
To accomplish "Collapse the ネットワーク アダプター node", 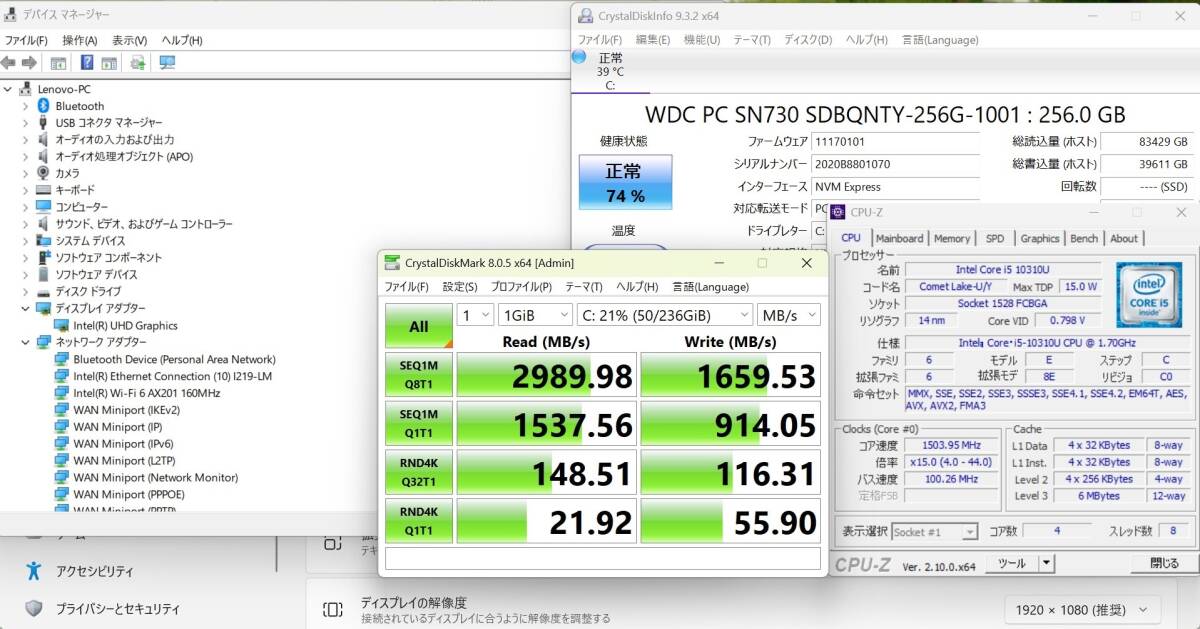I will tap(26, 342).
